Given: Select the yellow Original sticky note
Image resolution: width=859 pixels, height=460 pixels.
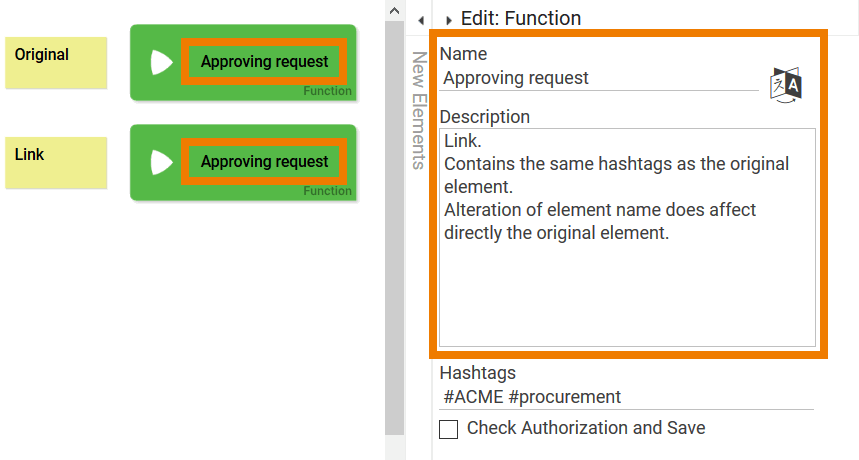Looking at the screenshot, I should pos(56,63).
